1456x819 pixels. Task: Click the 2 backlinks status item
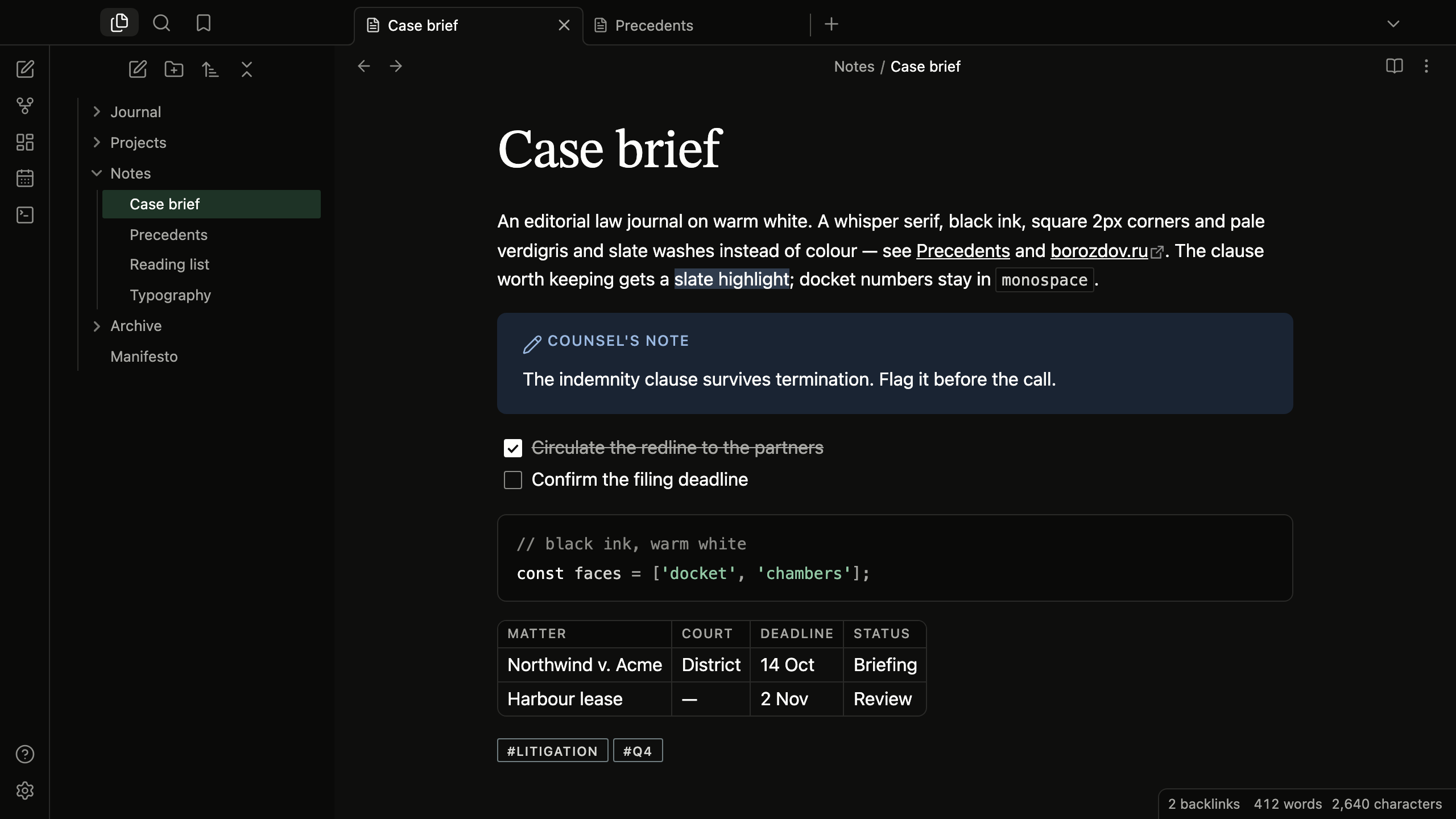[x=1204, y=804]
